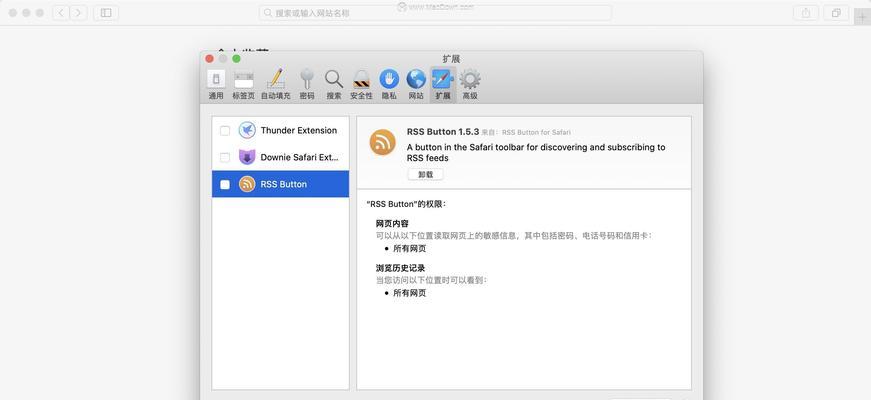Add a new tab in Safari

pos(862,17)
